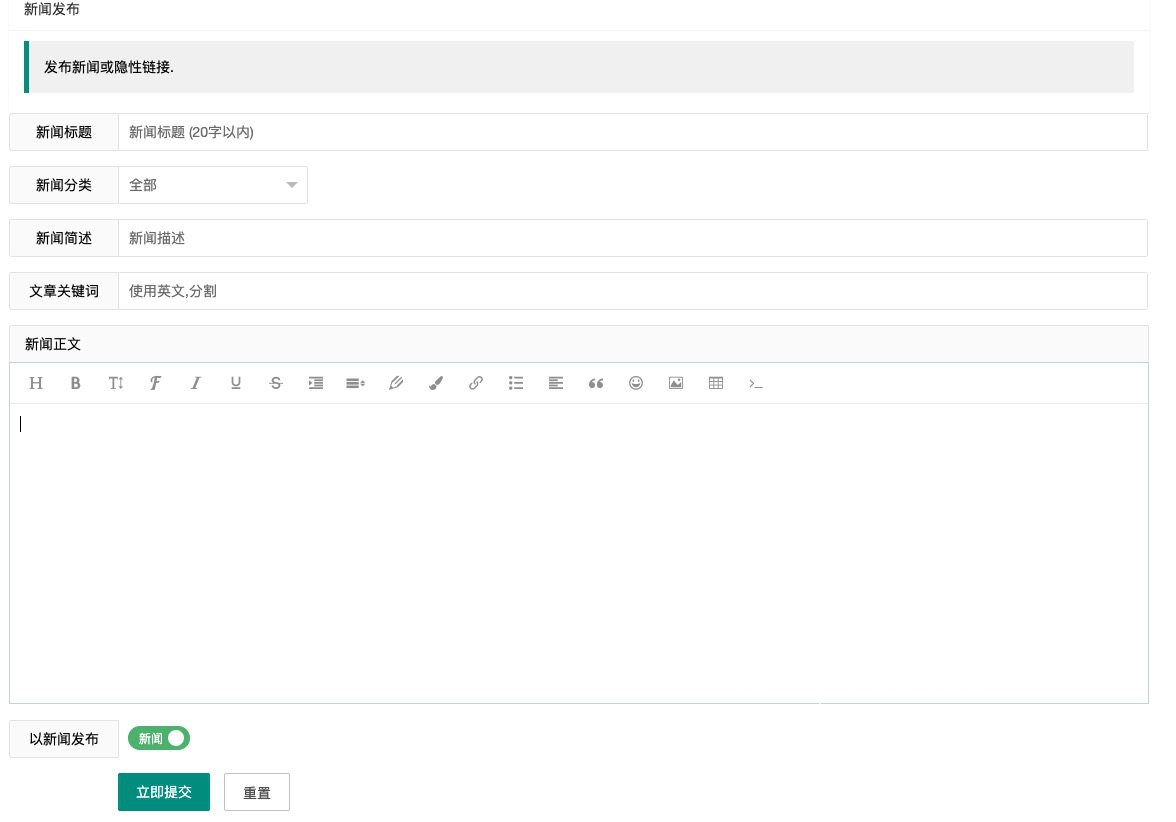
Task: Focus the 新闻标题 title input field
Action: click(632, 132)
